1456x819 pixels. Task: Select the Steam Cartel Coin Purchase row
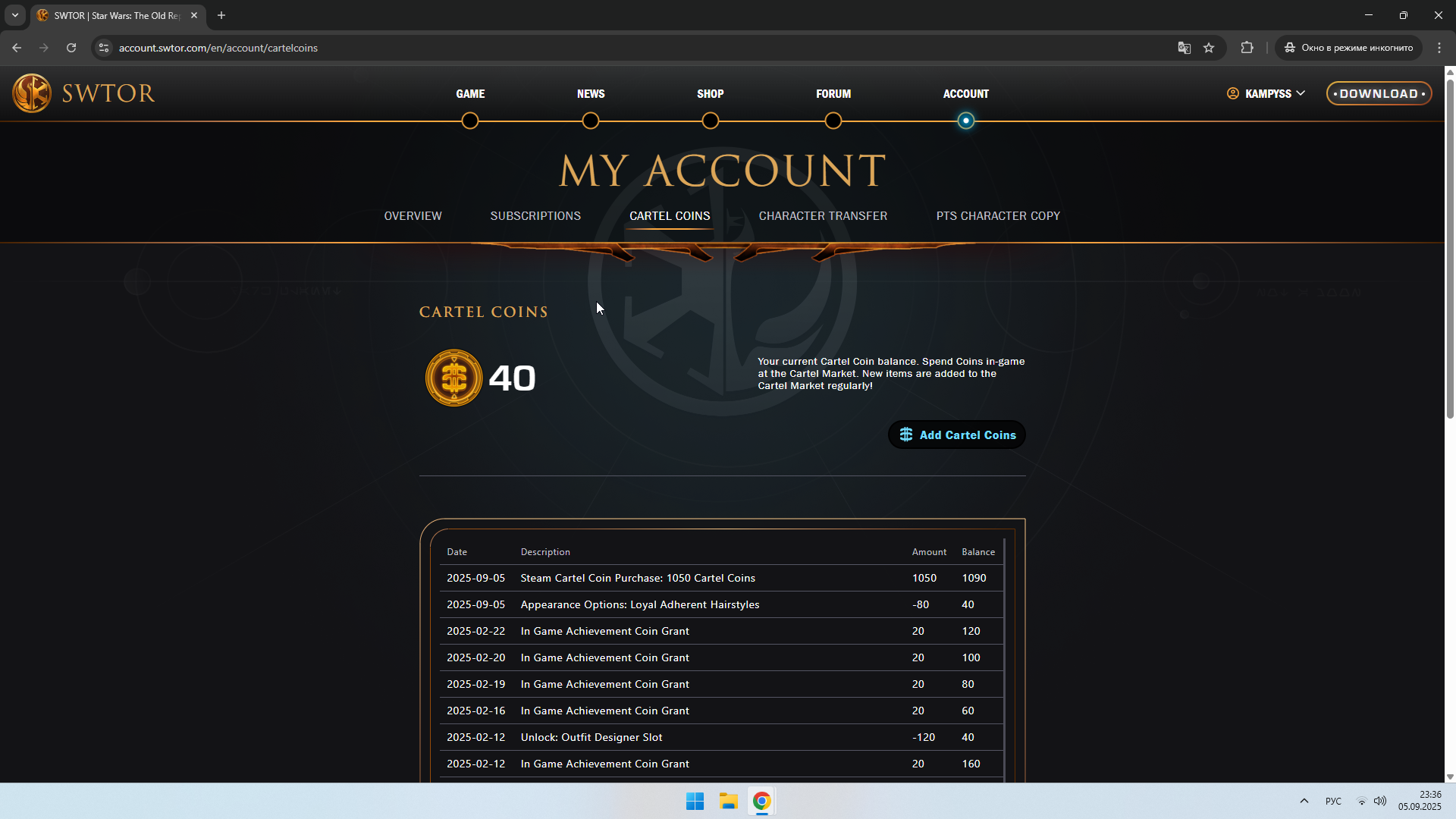click(x=721, y=578)
